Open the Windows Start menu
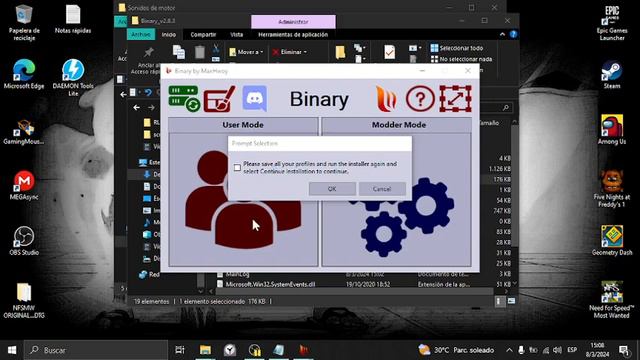Screen dimensions: 640x360 [12, 350]
